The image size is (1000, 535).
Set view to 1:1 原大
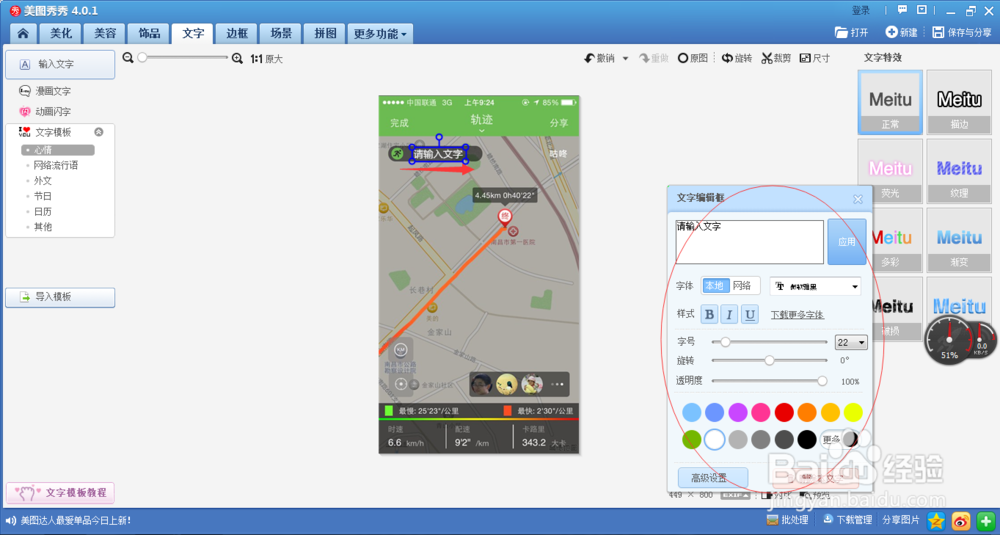pos(266,59)
